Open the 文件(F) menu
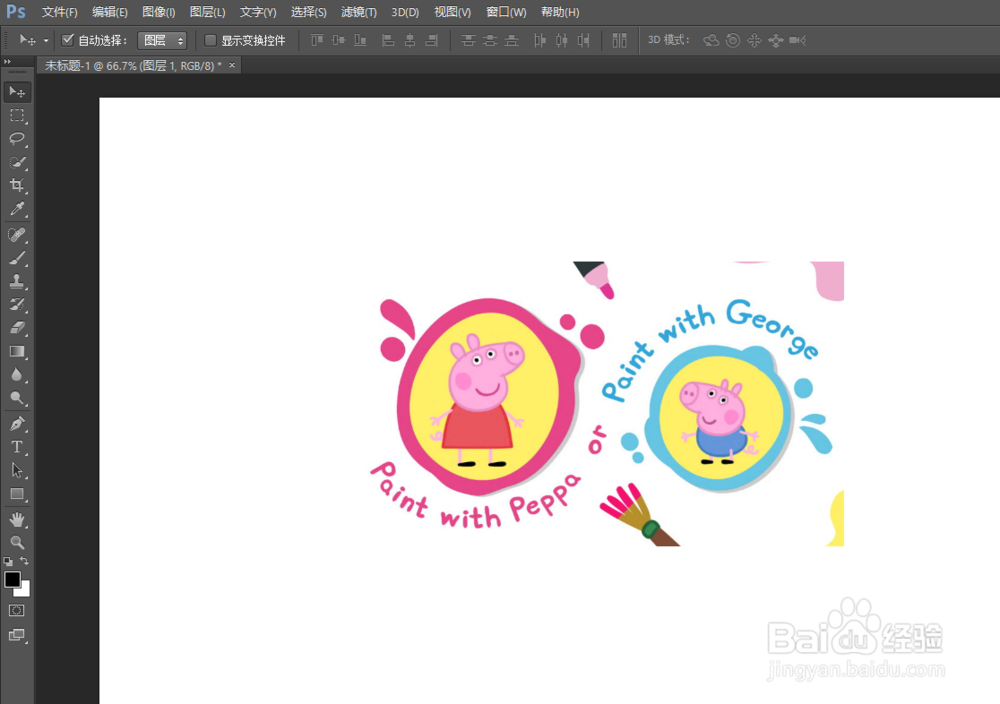 59,12
